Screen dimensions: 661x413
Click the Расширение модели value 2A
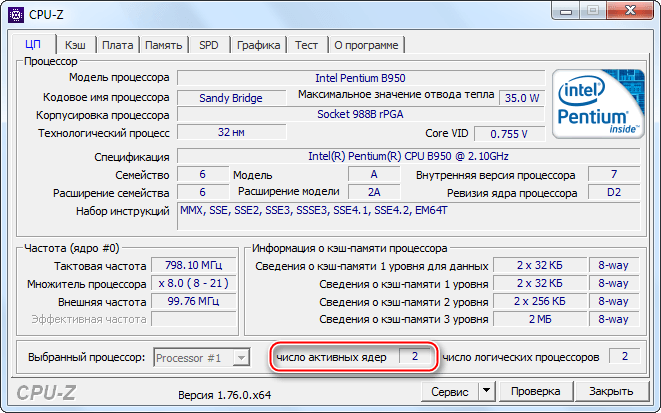coord(374,192)
